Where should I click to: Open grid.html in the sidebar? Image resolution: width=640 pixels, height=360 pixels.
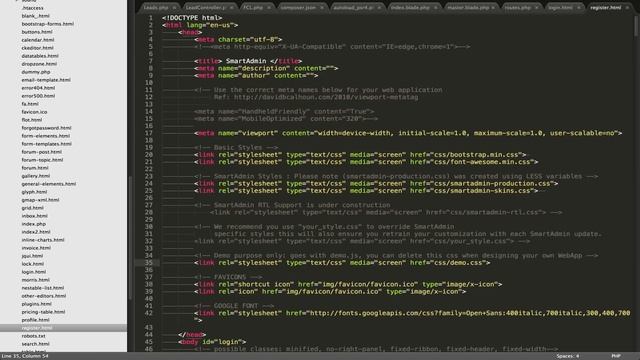click(33, 208)
